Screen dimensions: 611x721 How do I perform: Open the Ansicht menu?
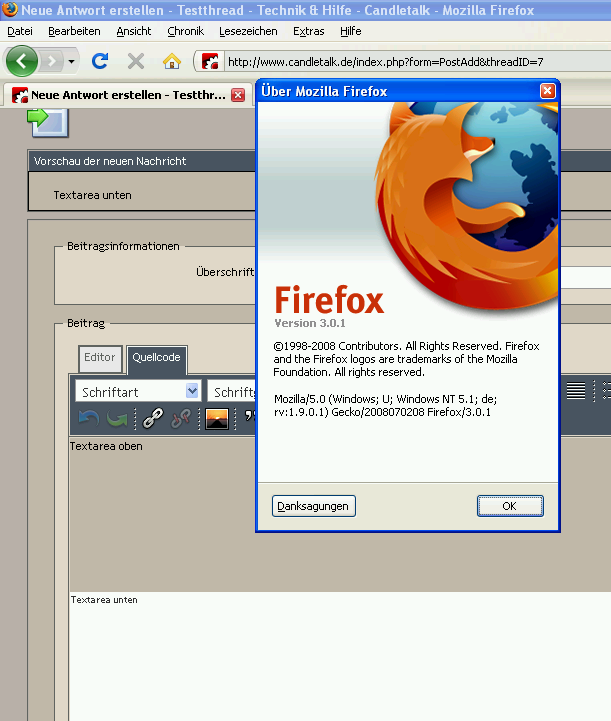pyautogui.click(x=134, y=31)
